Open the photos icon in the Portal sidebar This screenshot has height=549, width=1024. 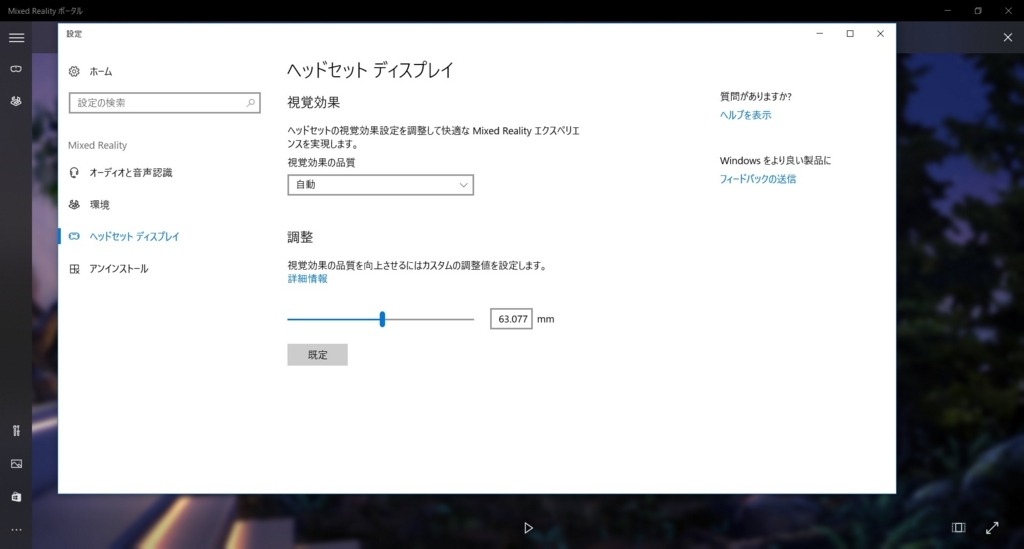tap(16, 464)
